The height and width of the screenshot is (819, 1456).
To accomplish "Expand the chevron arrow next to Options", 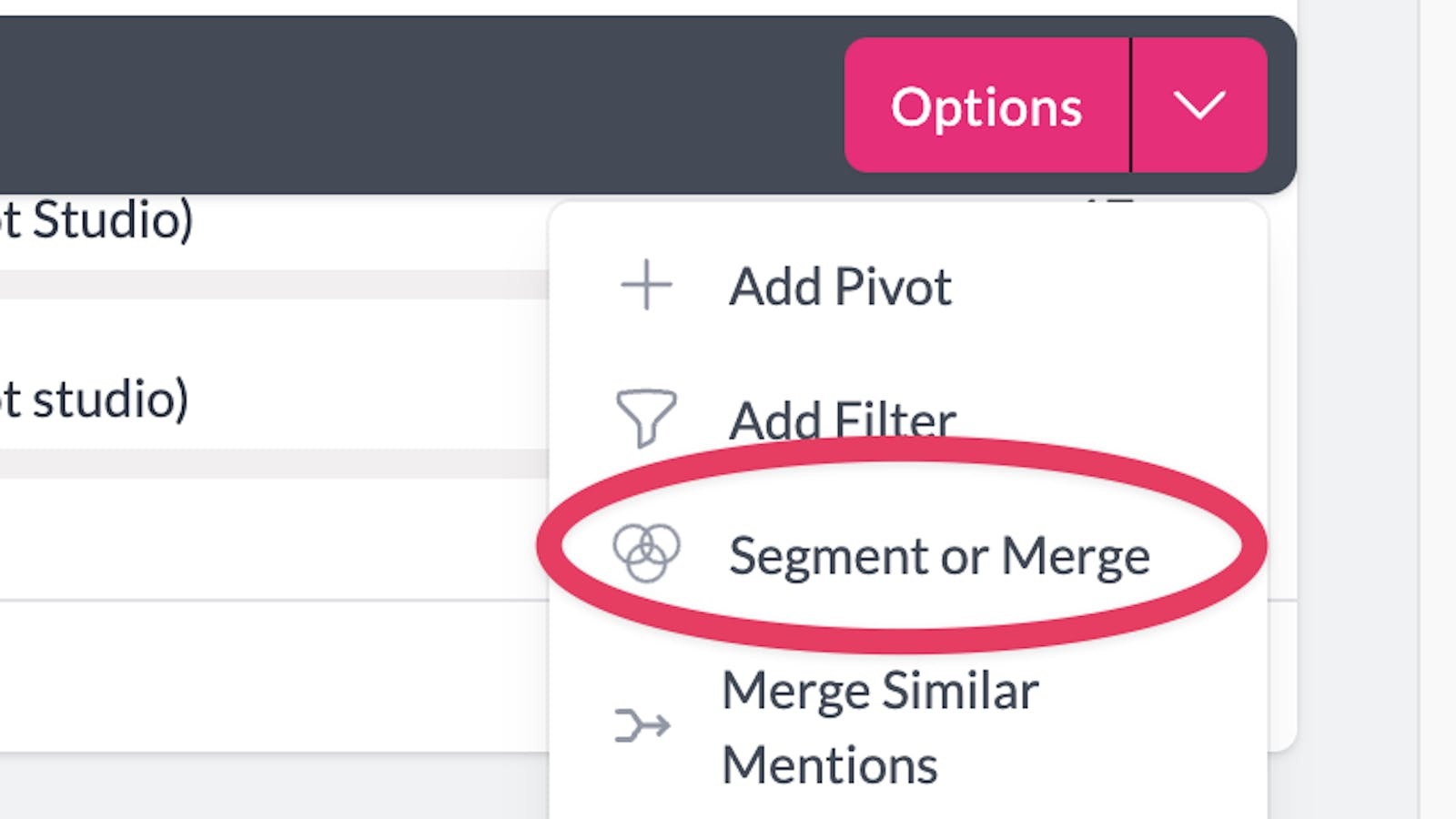I will coord(1199,106).
